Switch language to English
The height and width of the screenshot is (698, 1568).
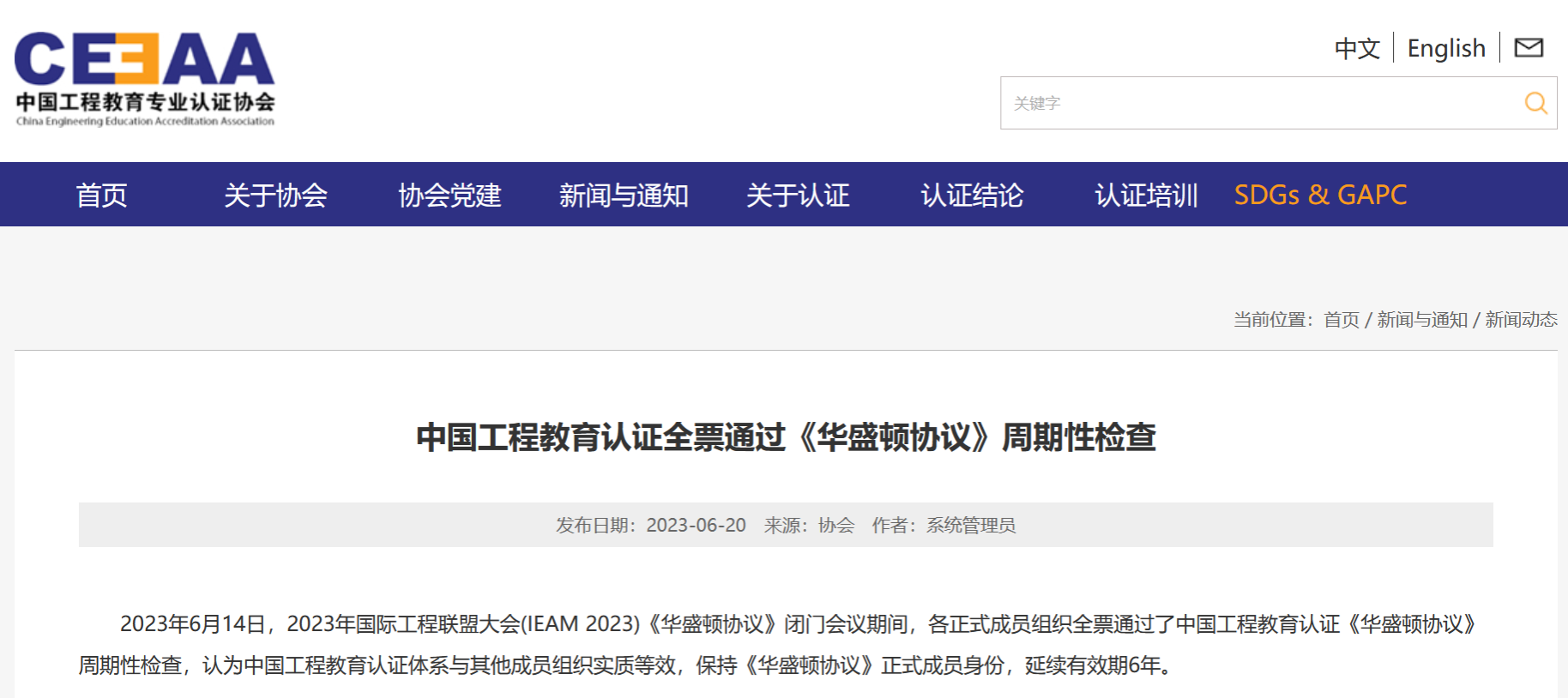[1446, 49]
